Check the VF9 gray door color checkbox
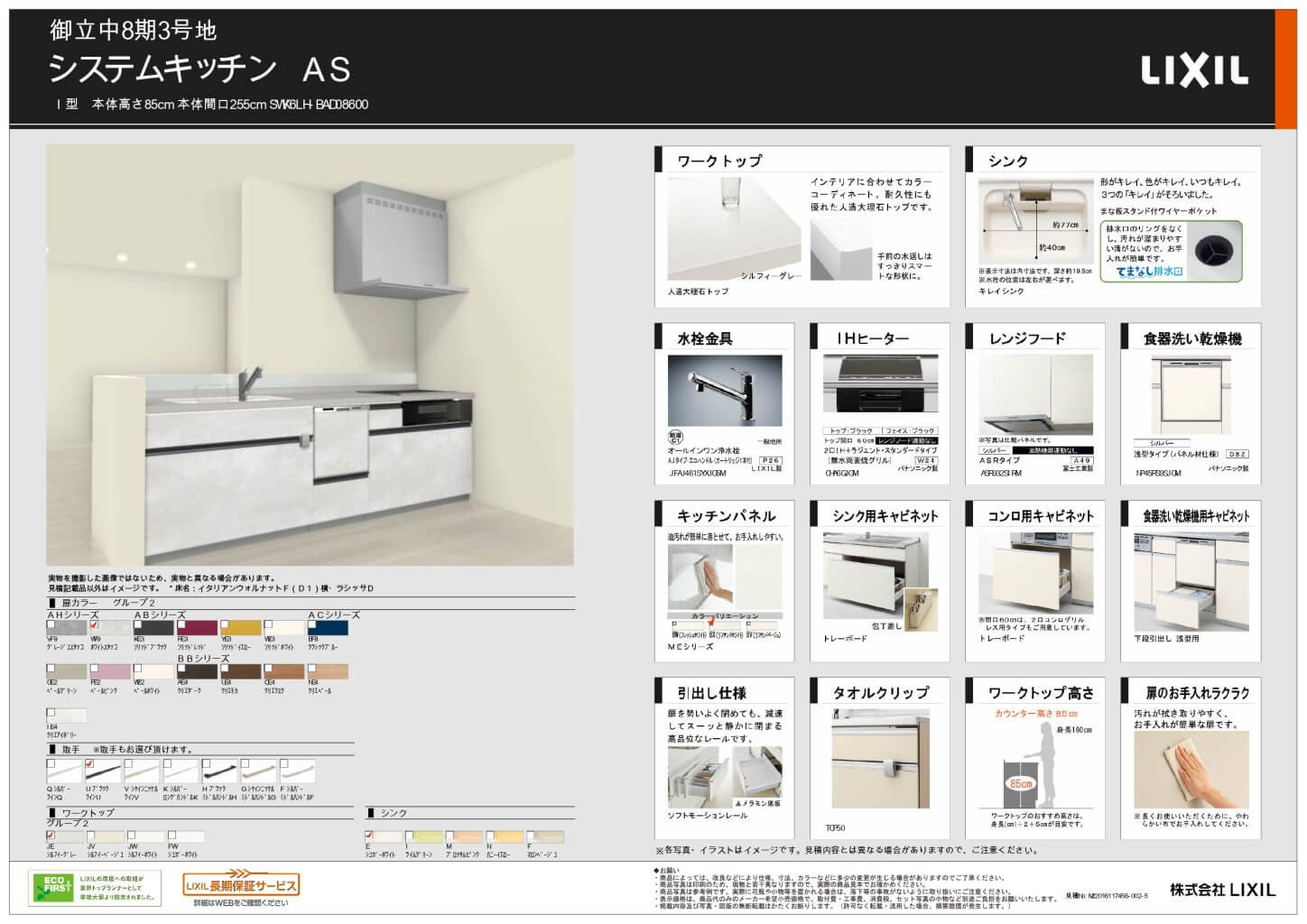The image size is (1307, 924). (52, 624)
